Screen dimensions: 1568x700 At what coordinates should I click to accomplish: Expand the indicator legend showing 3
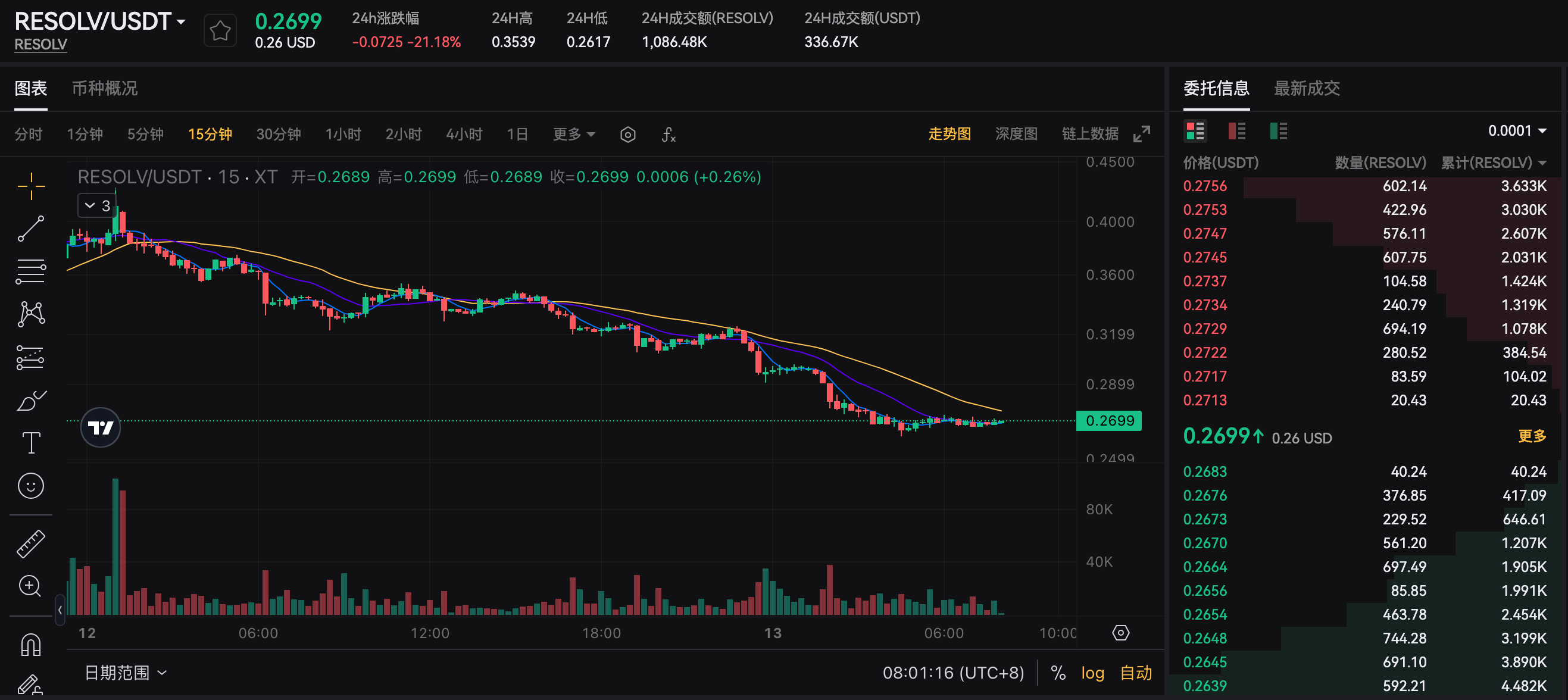click(x=97, y=206)
